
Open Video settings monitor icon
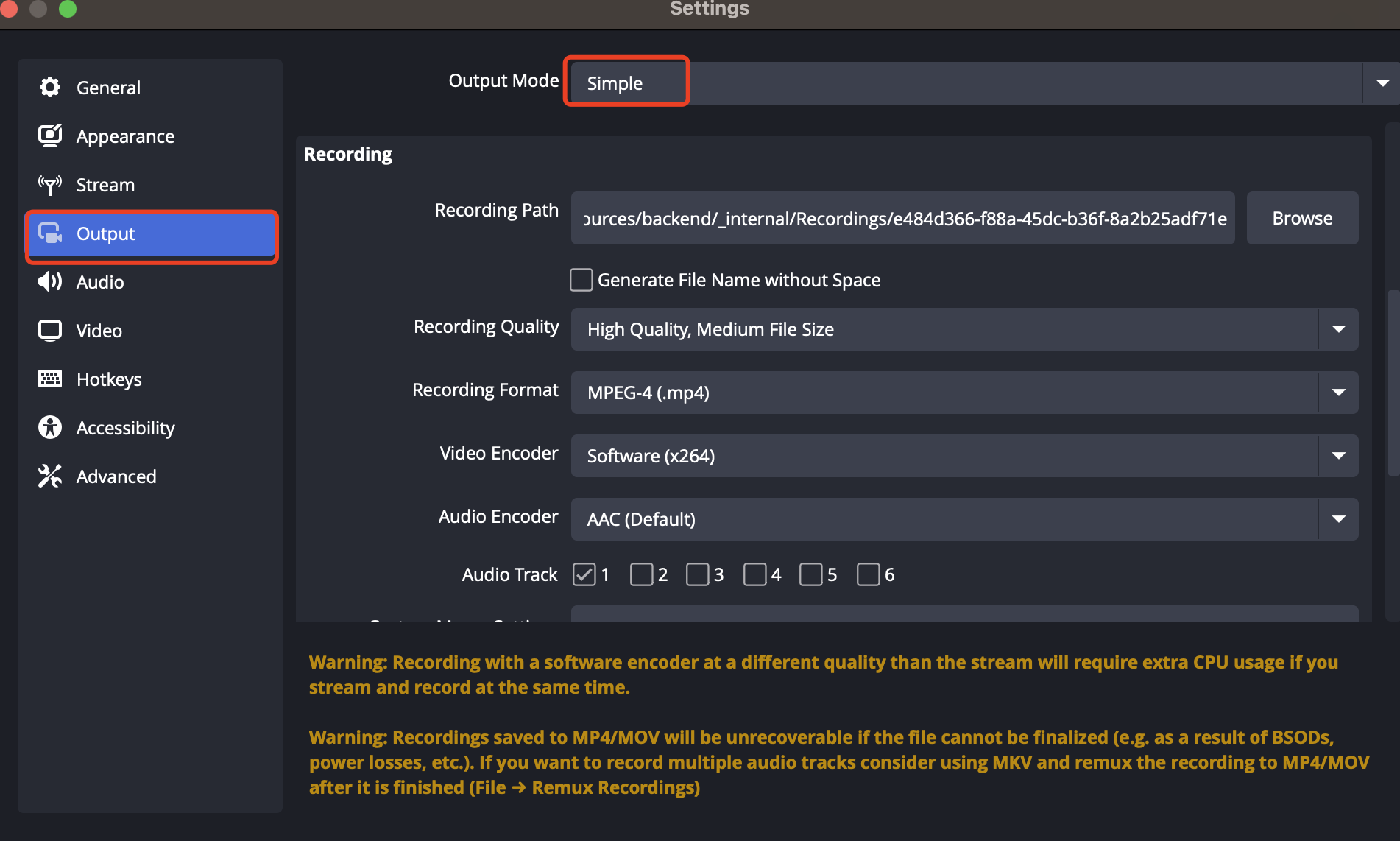click(x=50, y=331)
